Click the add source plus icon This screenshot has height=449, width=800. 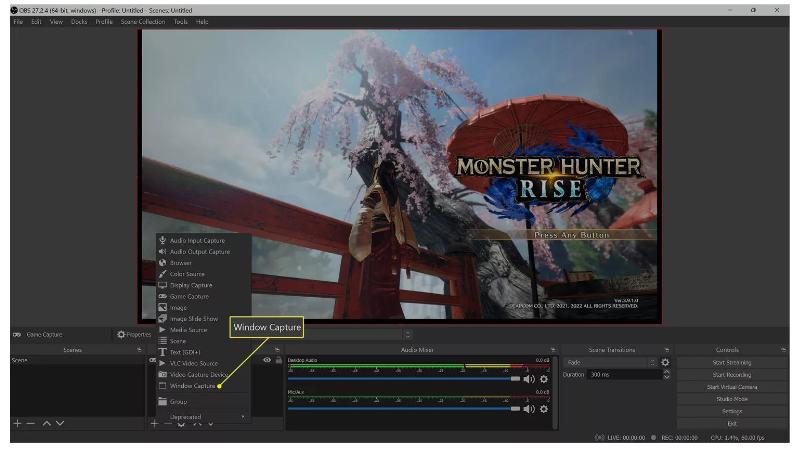pyautogui.click(x=154, y=423)
